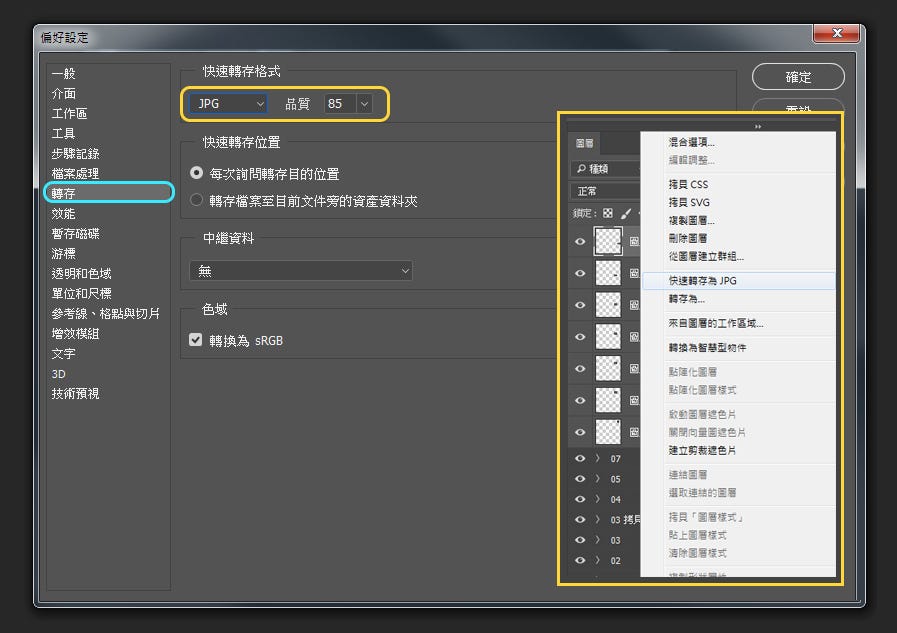The image size is (897, 633).
Task: Select 轉存 preferences category
Action: pos(109,193)
